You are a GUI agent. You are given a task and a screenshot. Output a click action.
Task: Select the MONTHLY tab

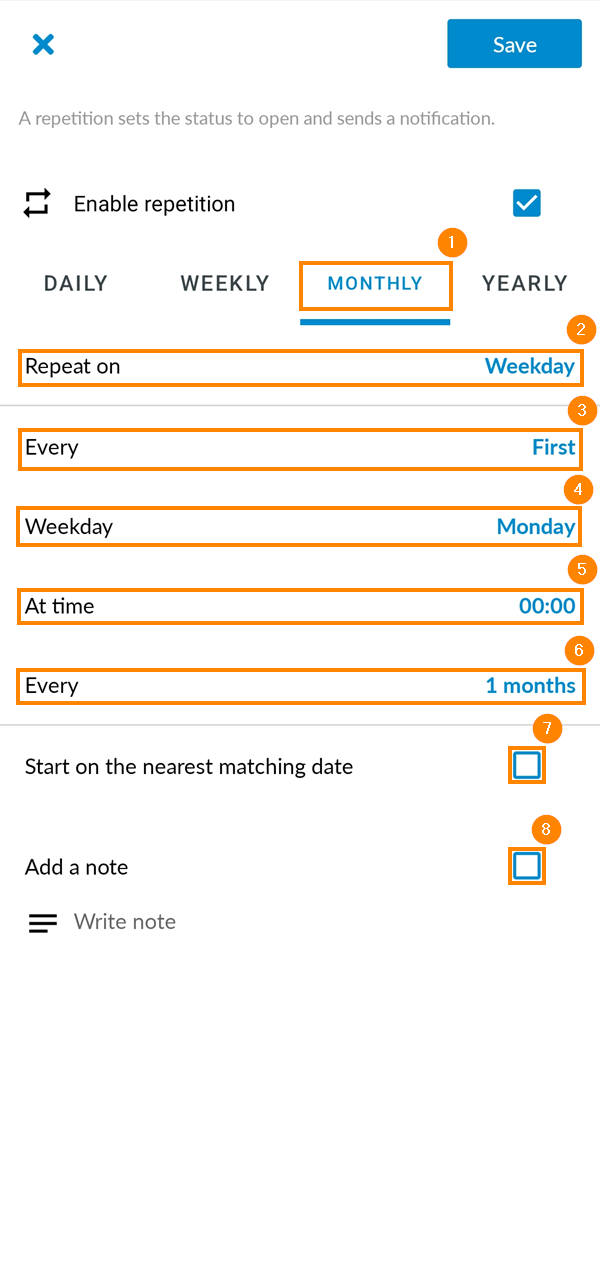375,283
